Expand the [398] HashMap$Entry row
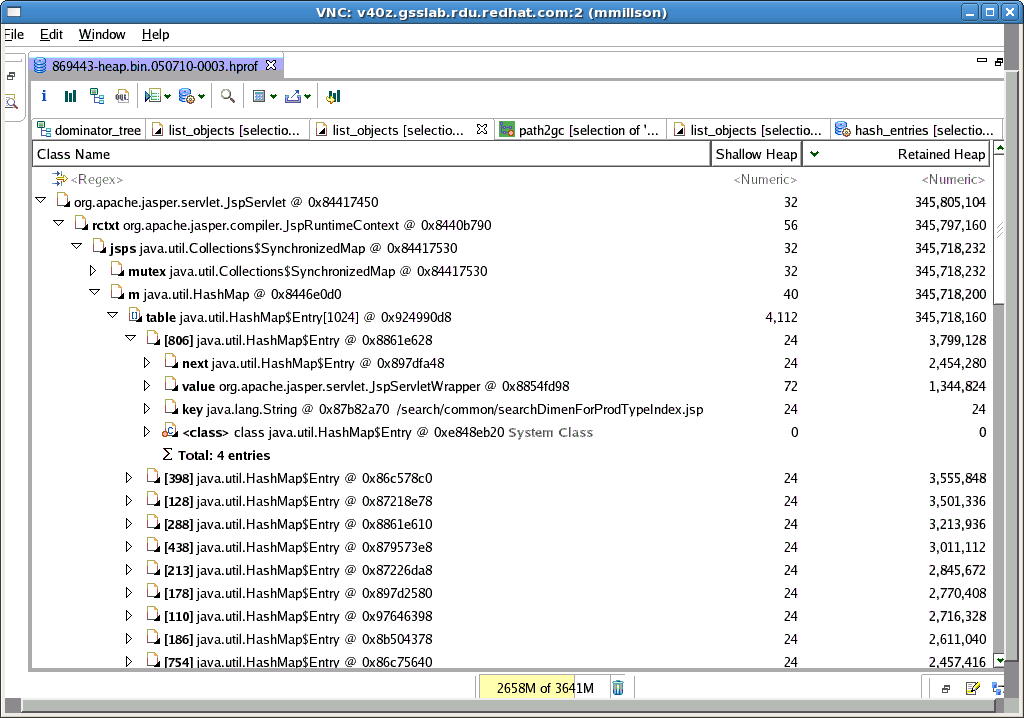 [x=129, y=477]
